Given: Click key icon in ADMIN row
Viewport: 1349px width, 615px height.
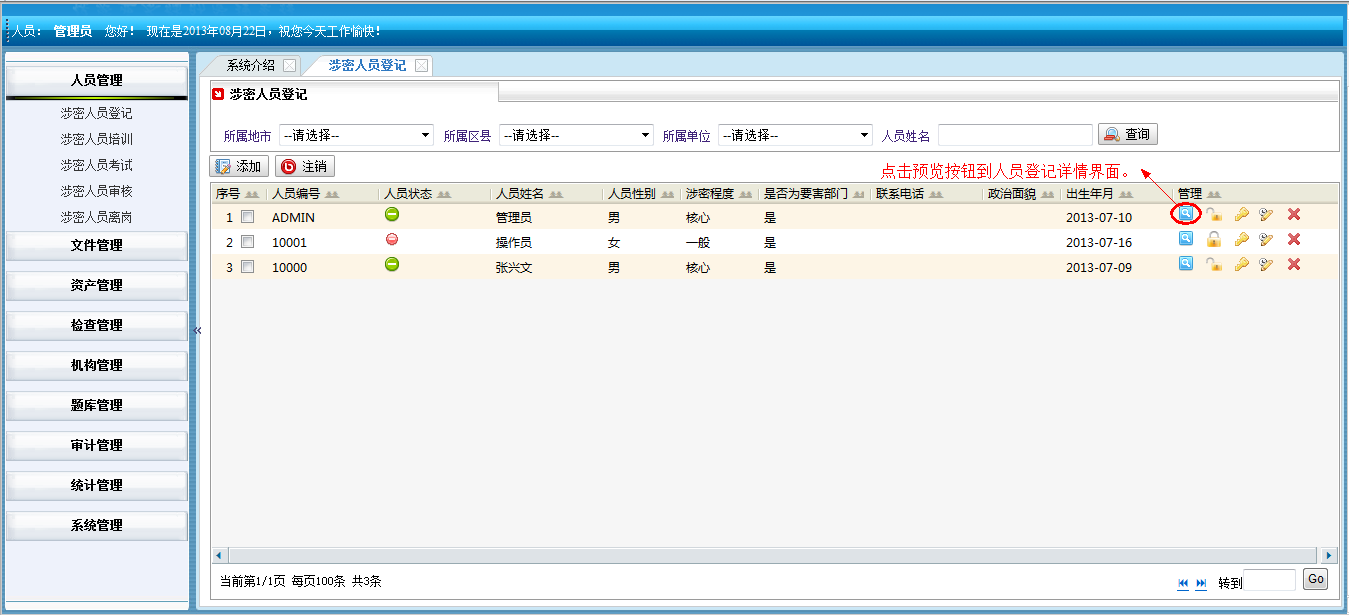Looking at the screenshot, I should click(x=1241, y=213).
